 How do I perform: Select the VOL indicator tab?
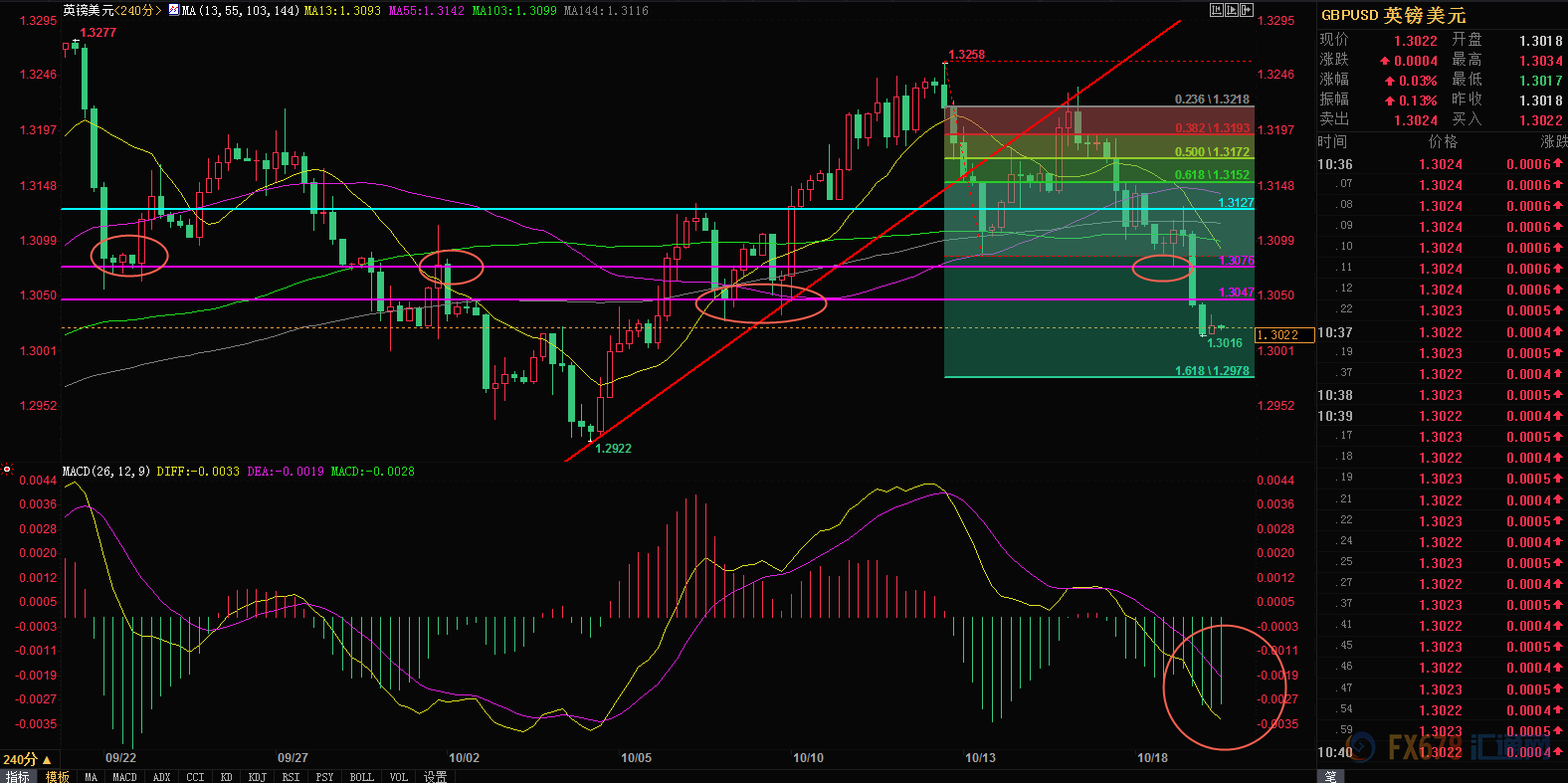398,777
